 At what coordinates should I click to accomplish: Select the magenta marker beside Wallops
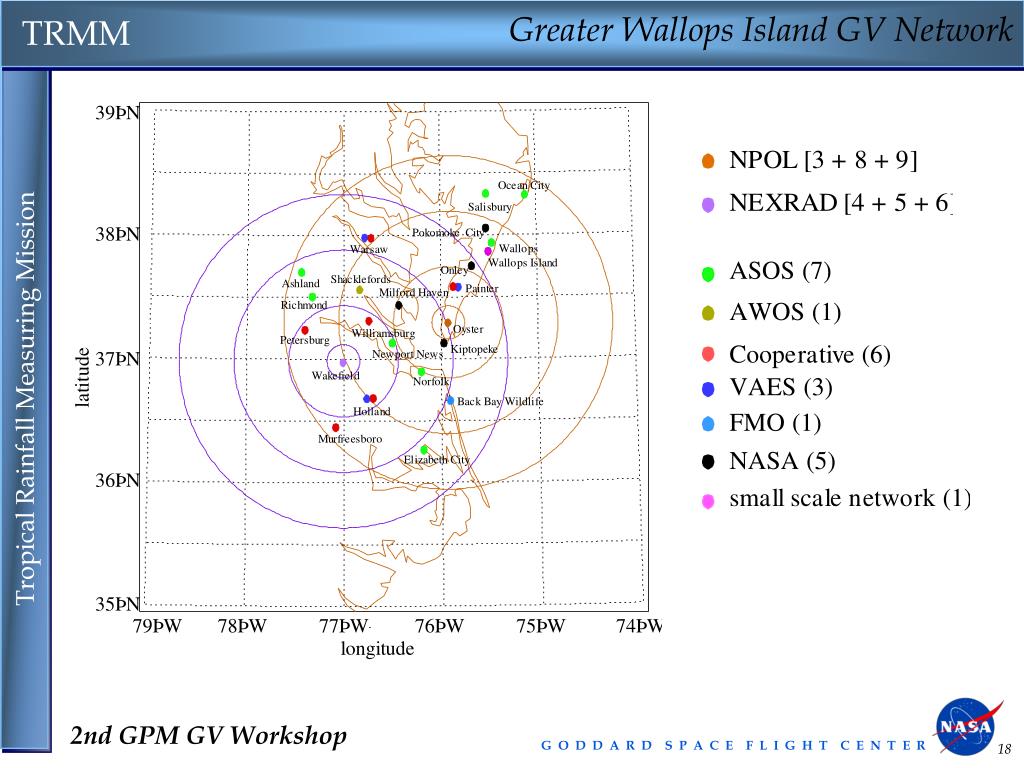coord(488,251)
